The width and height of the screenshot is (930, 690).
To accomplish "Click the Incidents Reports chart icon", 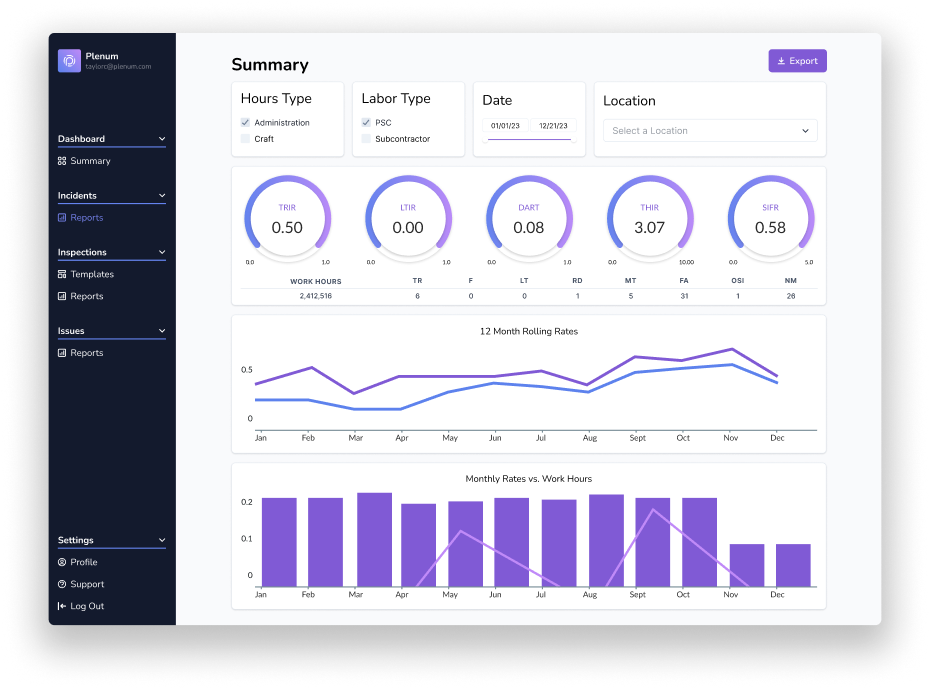I will pyautogui.click(x=62, y=218).
